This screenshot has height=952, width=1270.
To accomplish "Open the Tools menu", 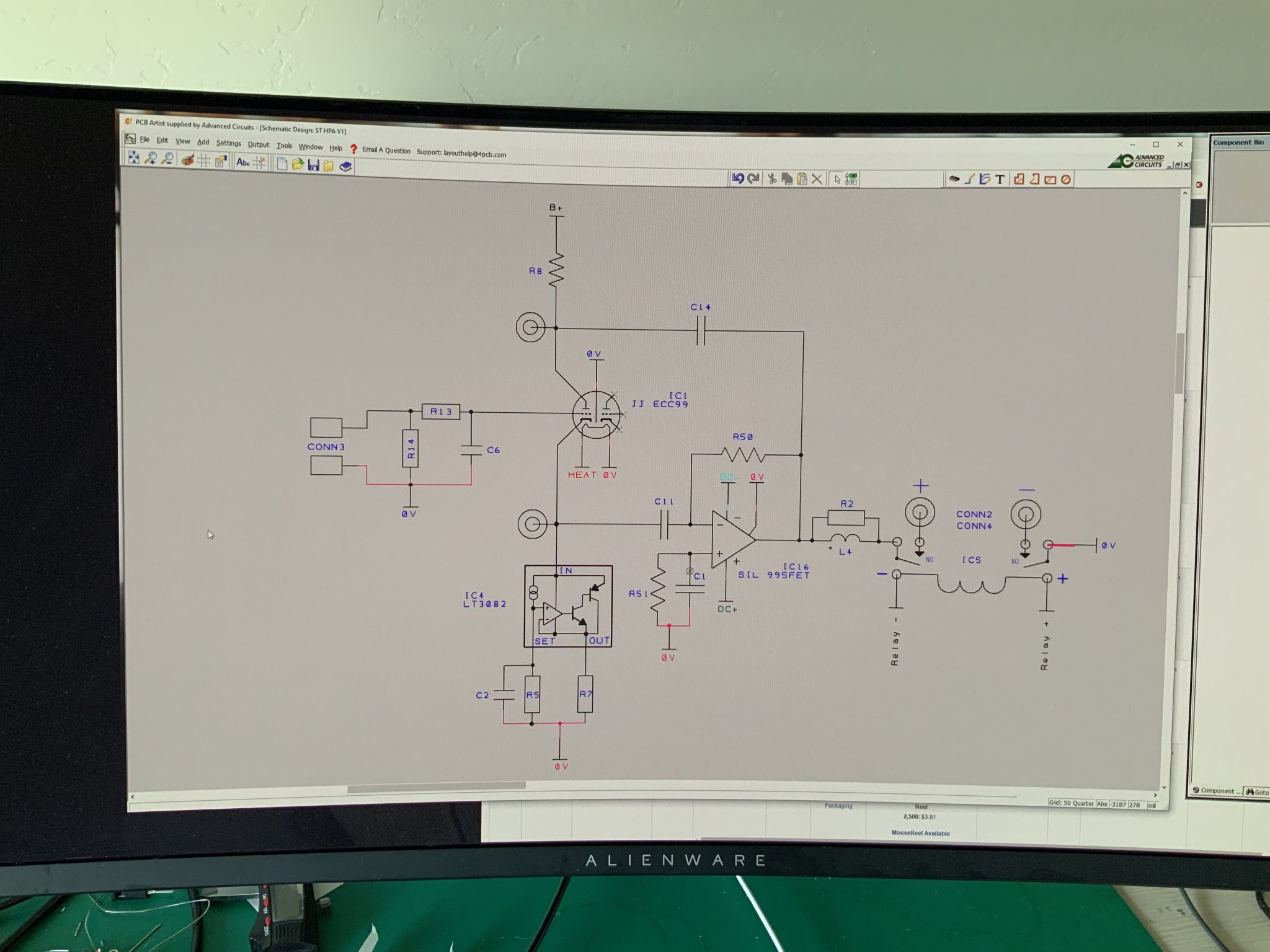I will pos(284,146).
